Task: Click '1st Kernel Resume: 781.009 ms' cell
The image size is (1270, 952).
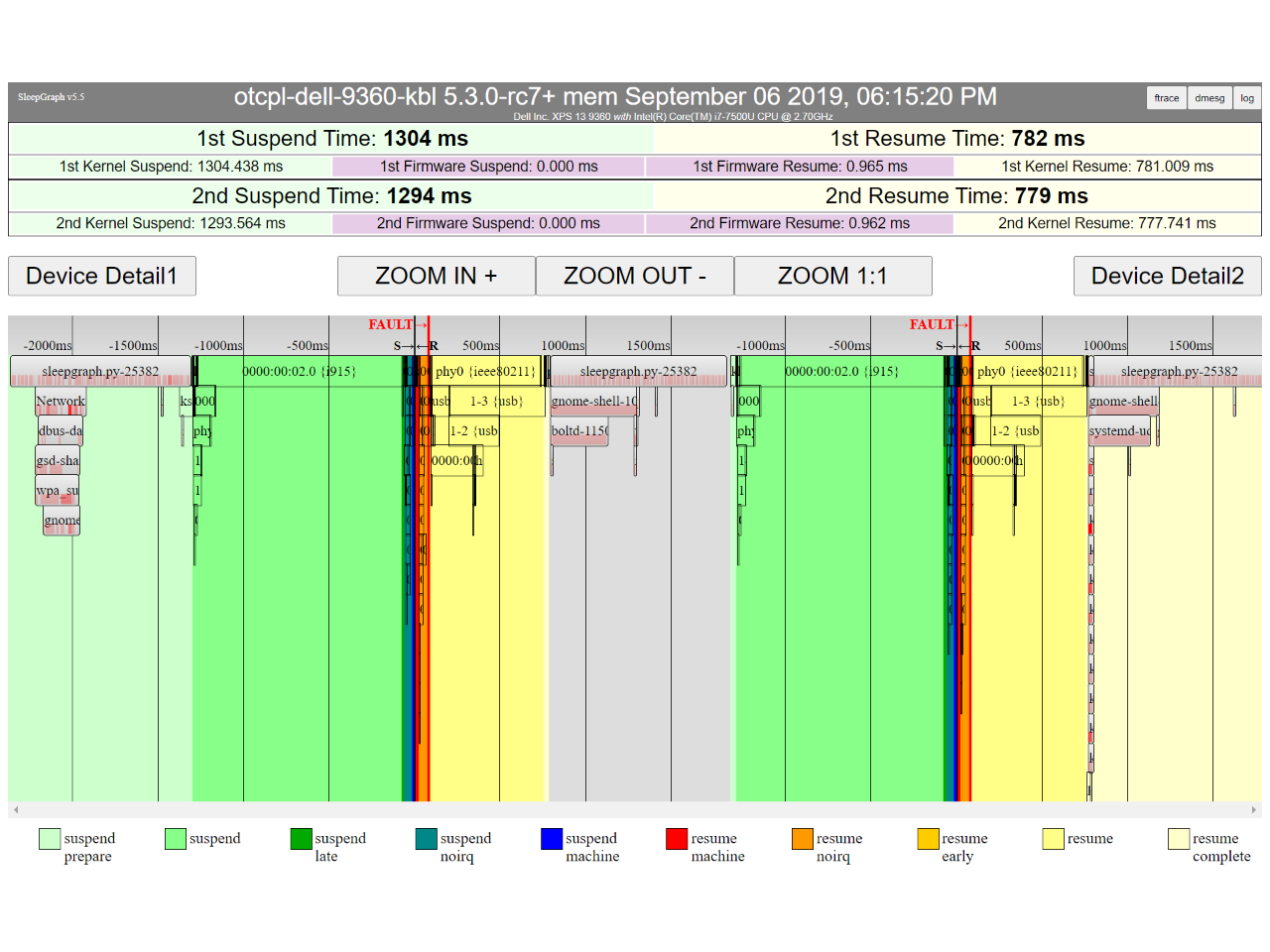Action: coord(1107,167)
